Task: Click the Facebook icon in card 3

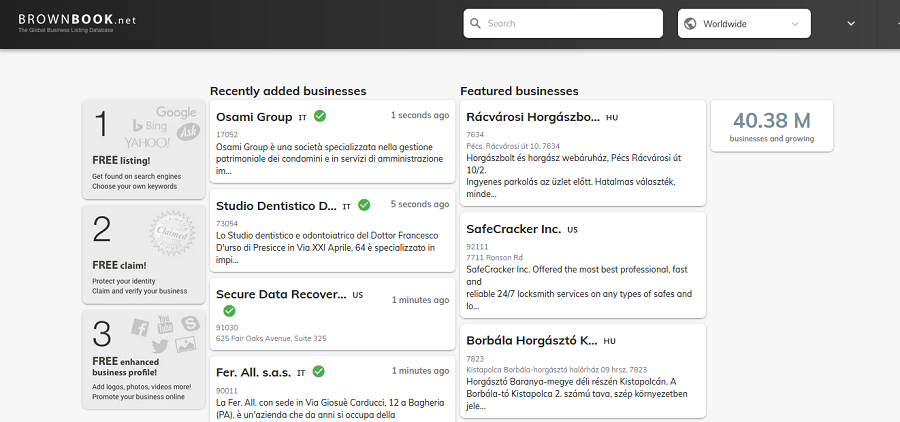Action: pyautogui.click(x=140, y=327)
